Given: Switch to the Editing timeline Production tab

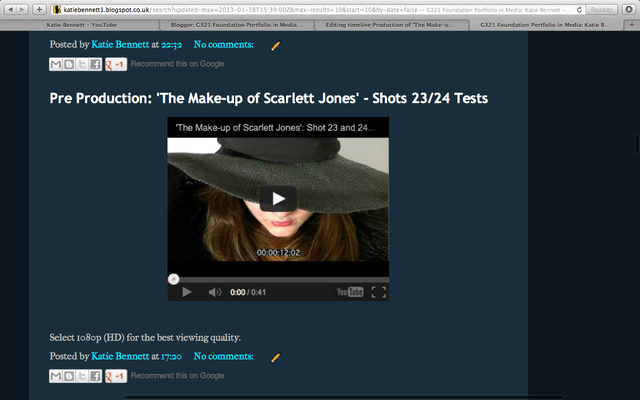Looking at the screenshot, I should (x=389, y=25).
